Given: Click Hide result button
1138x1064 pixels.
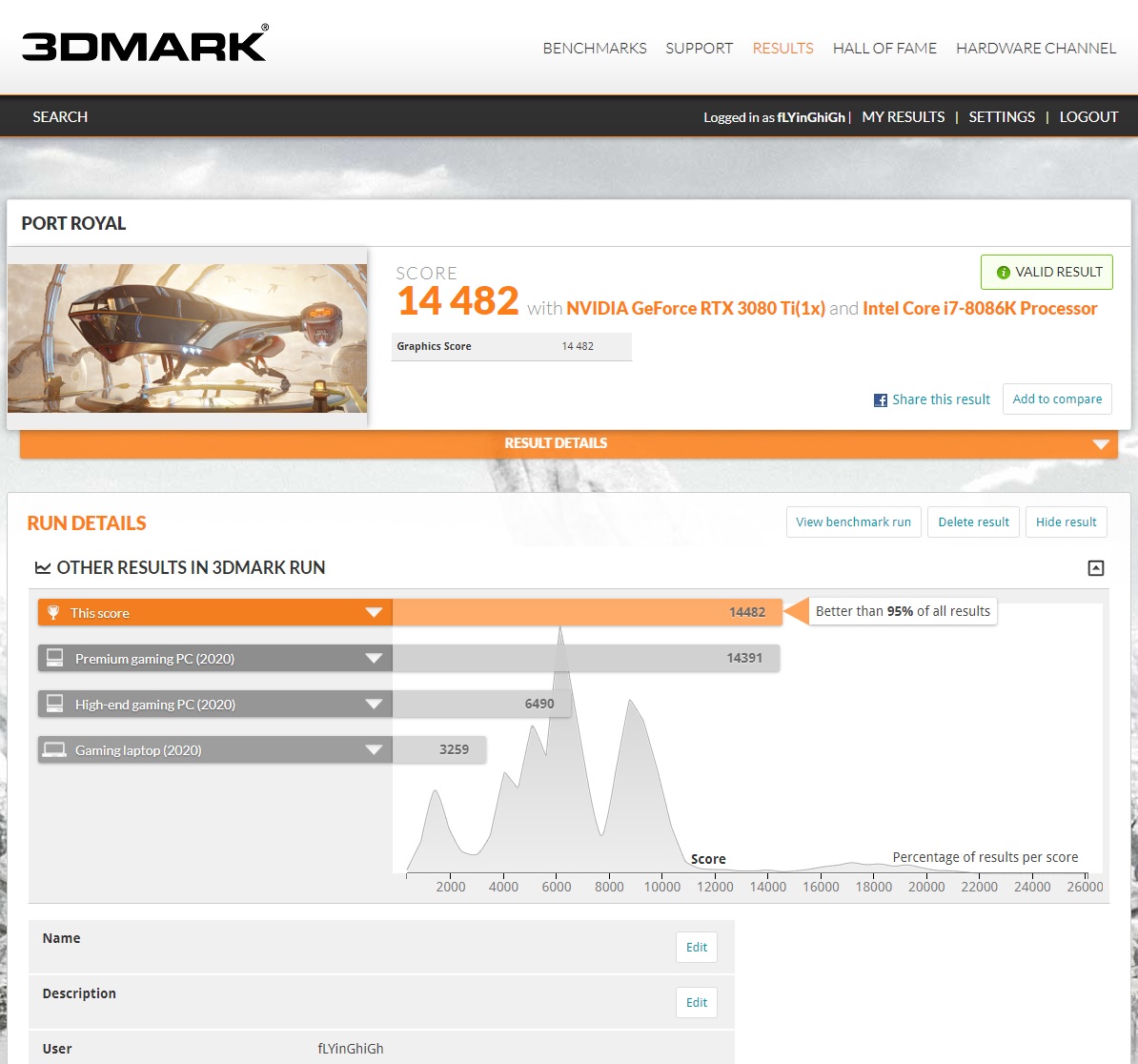Looking at the screenshot, I should point(1067,522).
